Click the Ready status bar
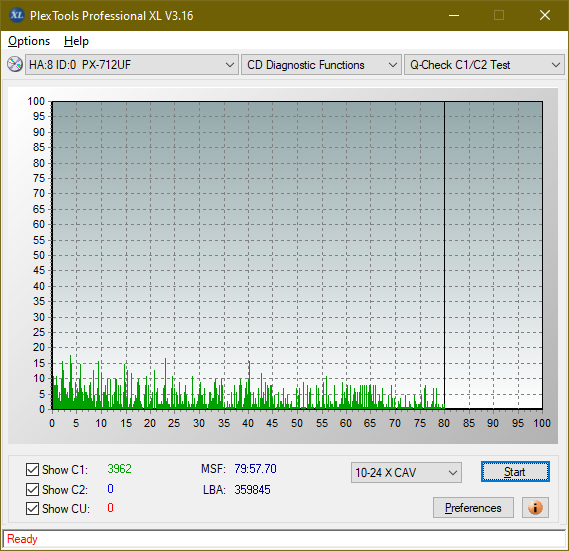 (x=284, y=539)
